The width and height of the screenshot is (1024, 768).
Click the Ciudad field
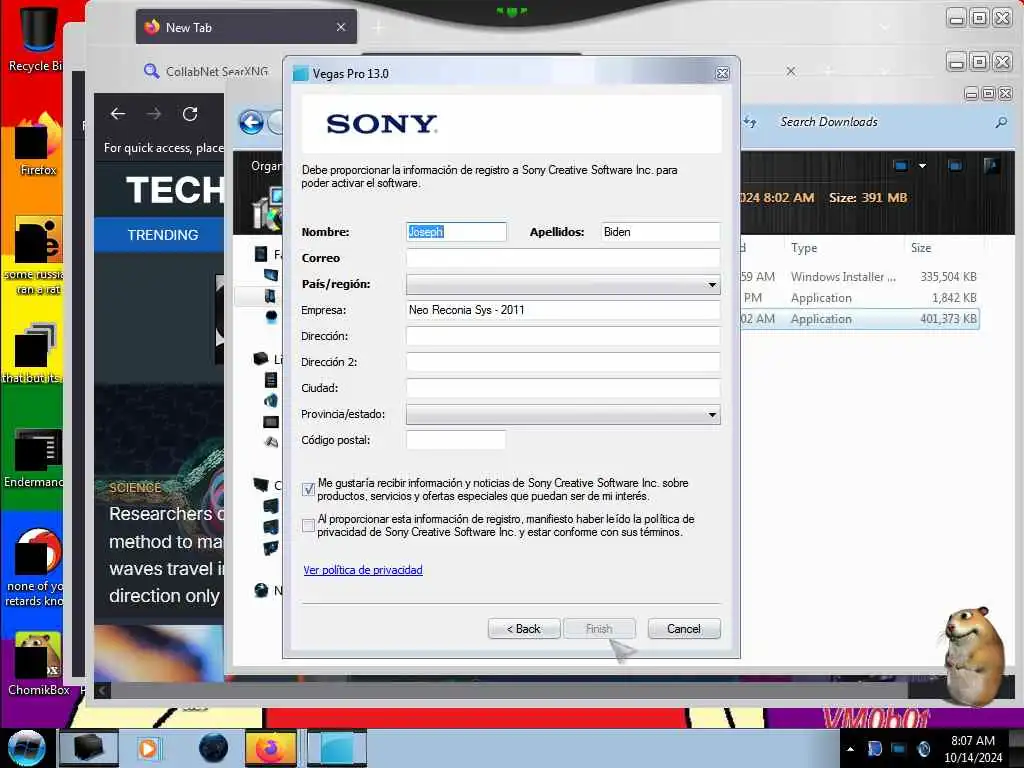tap(563, 388)
